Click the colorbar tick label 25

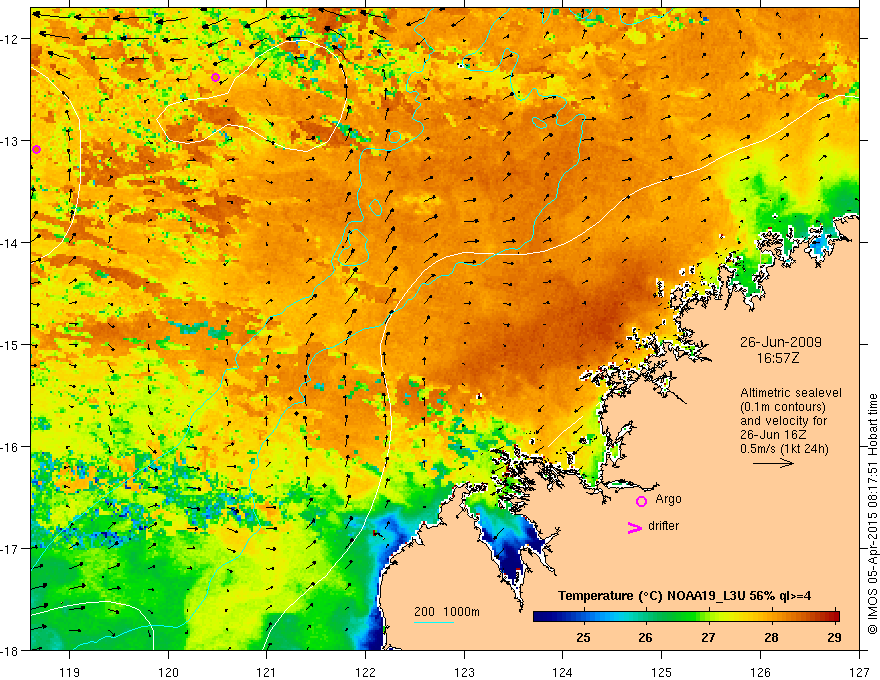(x=583, y=637)
